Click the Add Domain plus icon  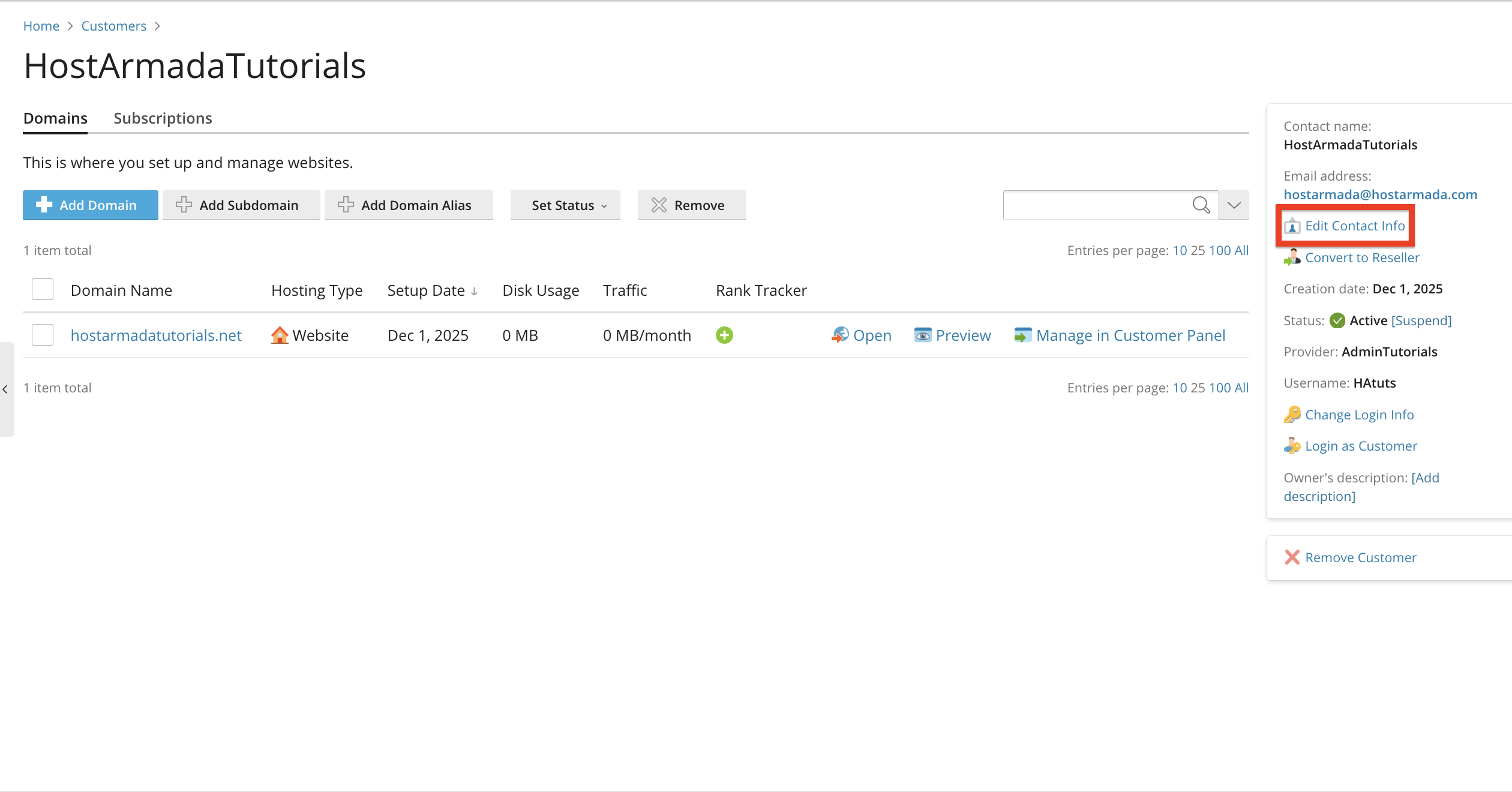tap(44, 205)
